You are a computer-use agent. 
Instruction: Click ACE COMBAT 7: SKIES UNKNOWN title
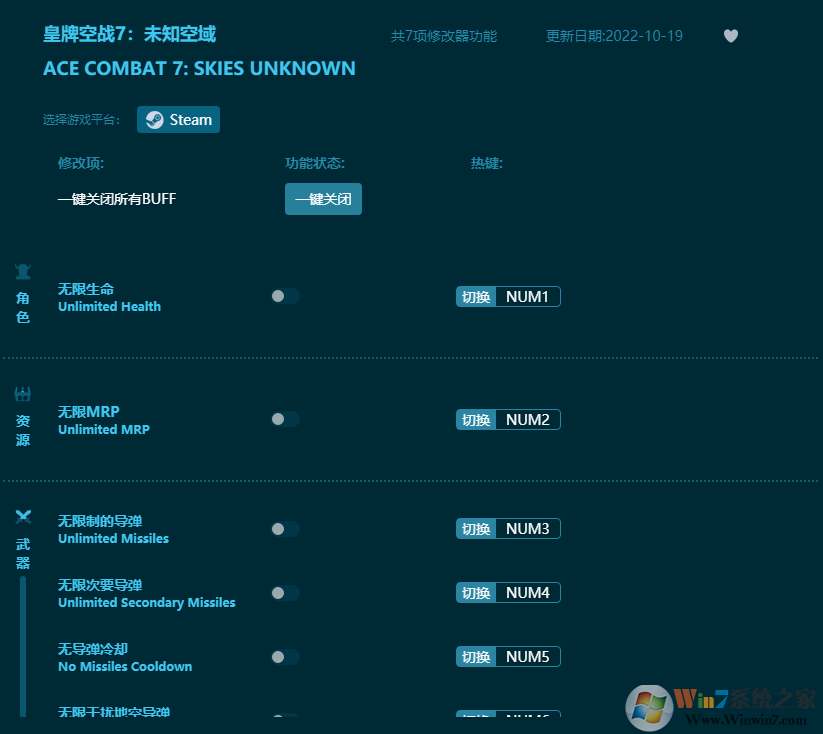click(x=199, y=68)
